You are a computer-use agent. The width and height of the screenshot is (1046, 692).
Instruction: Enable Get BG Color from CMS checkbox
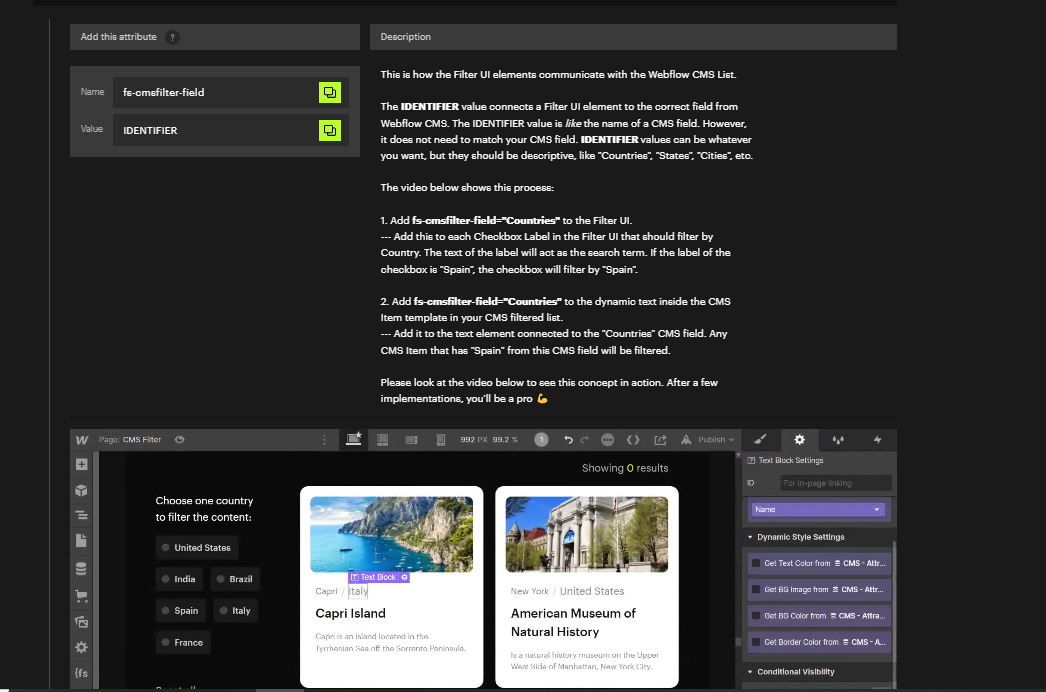click(756, 616)
